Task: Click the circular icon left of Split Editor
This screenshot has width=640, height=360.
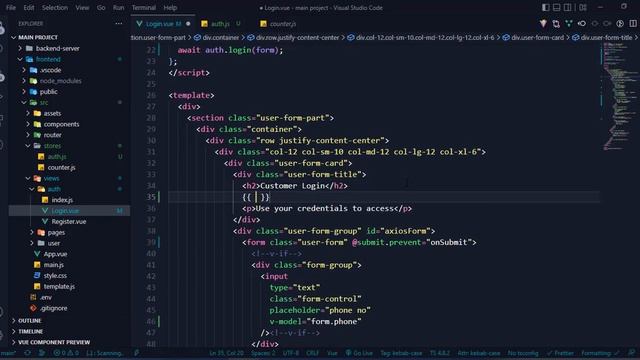Action: coord(620,24)
